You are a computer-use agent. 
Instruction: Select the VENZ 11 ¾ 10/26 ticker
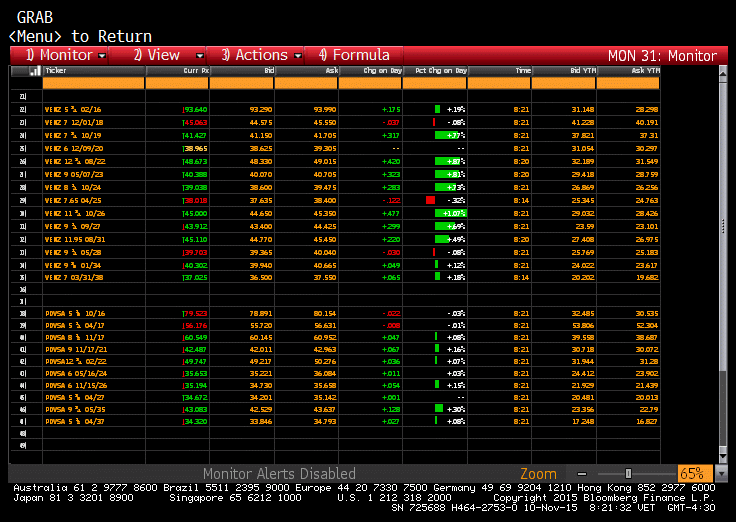[x=75, y=214]
